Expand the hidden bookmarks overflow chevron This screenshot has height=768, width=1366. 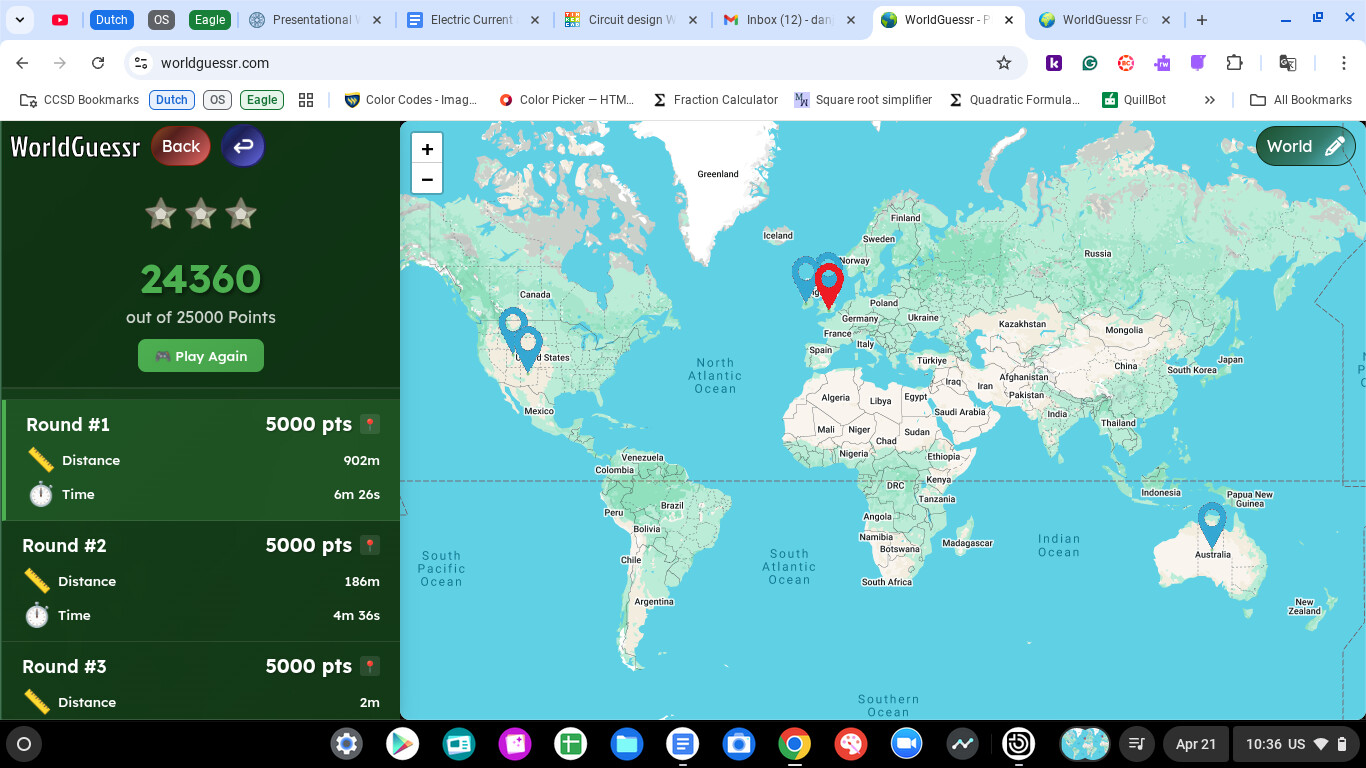pos(1210,100)
